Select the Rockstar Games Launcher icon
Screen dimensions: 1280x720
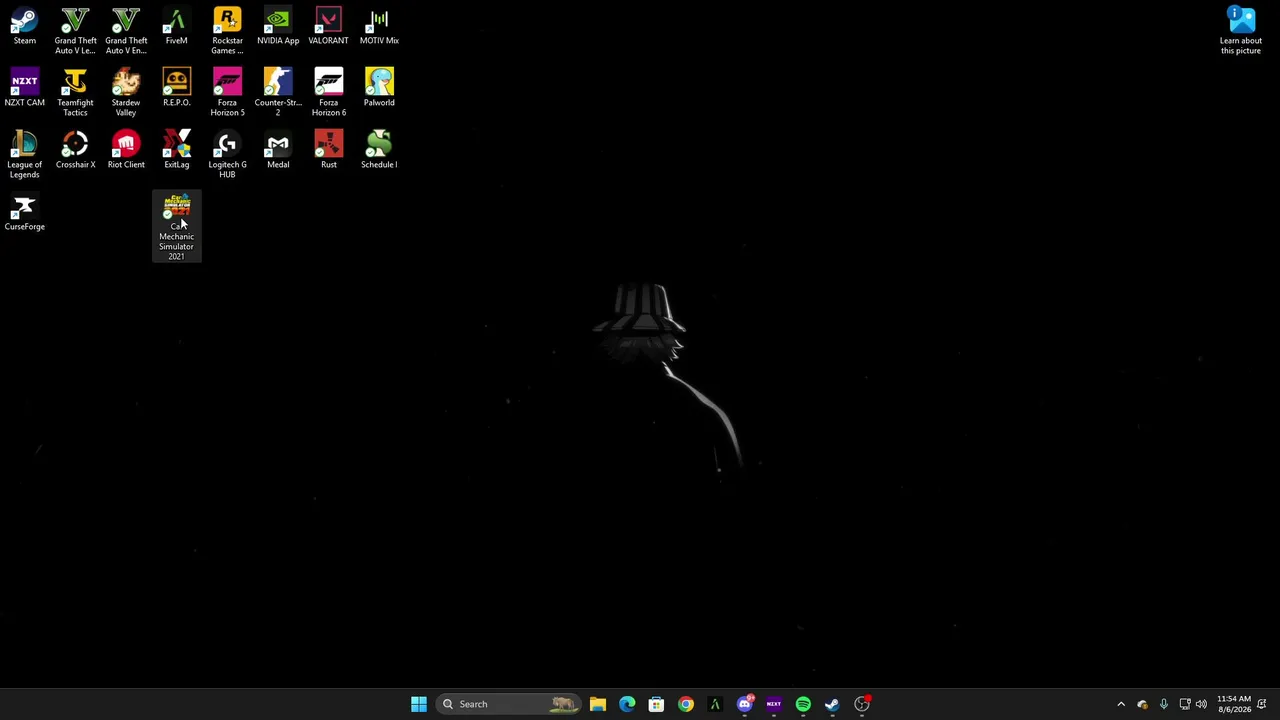pyautogui.click(x=227, y=31)
